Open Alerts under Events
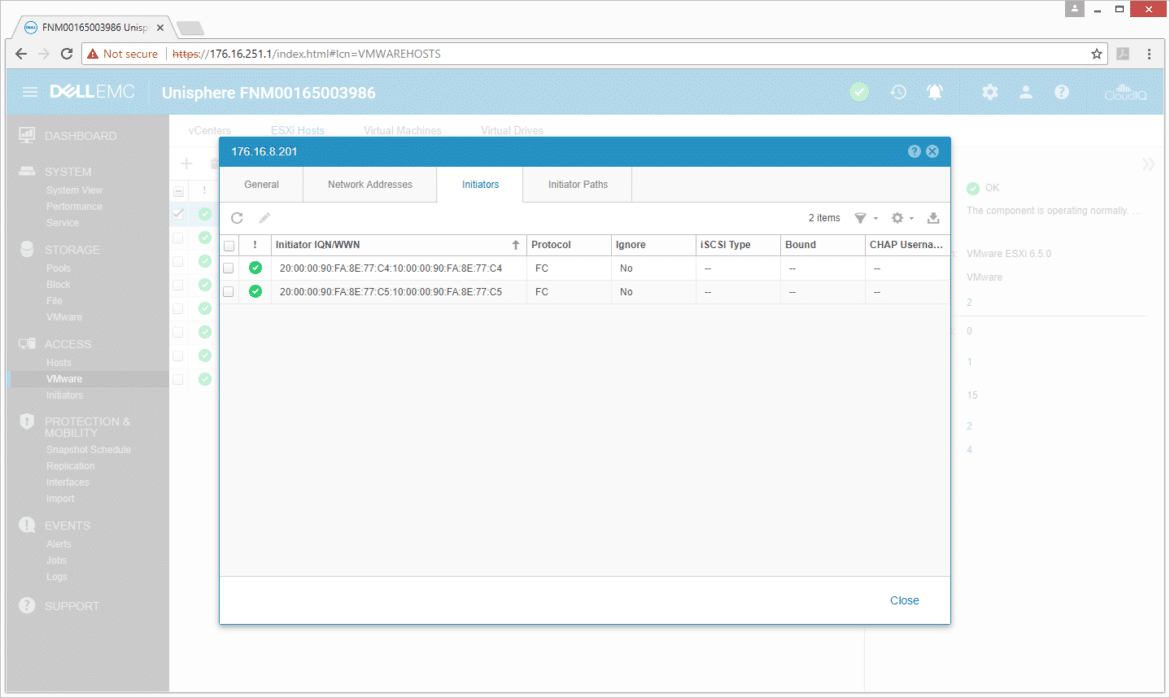1170x698 pixels. coord(59,544)
